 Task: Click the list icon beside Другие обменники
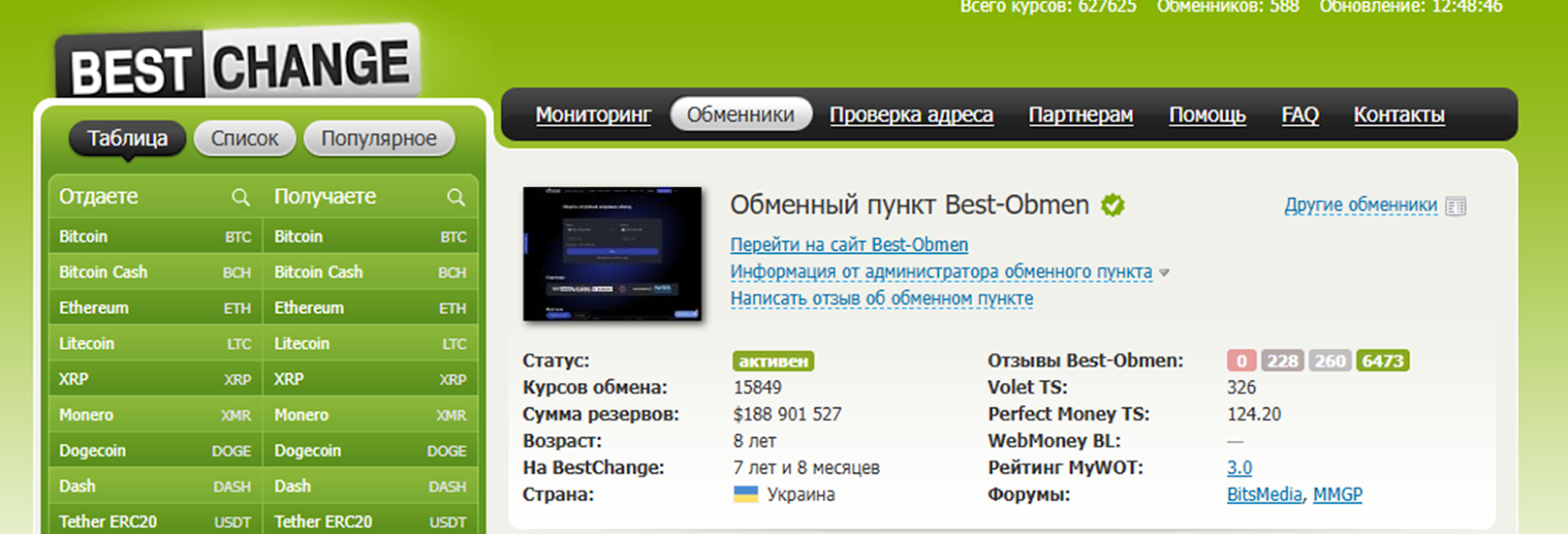click(x=1456, y=206)
